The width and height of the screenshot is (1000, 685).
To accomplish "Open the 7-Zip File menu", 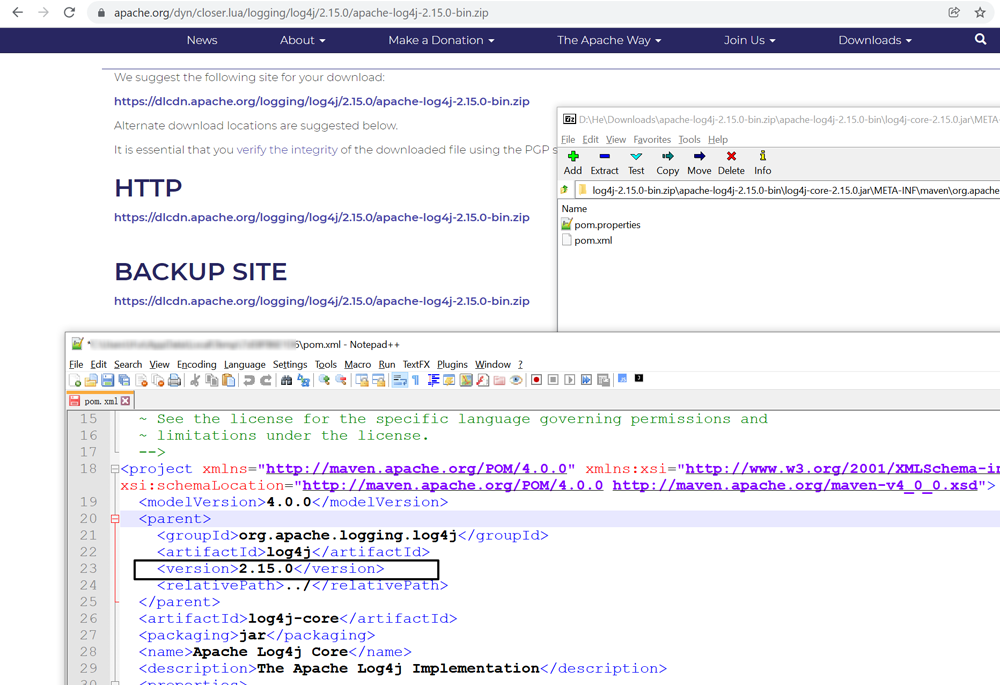I will click(568, 140).
